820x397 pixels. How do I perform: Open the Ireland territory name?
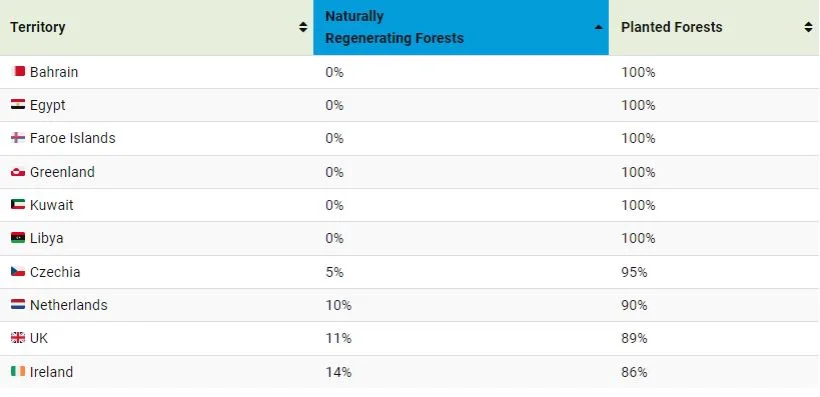51,372
